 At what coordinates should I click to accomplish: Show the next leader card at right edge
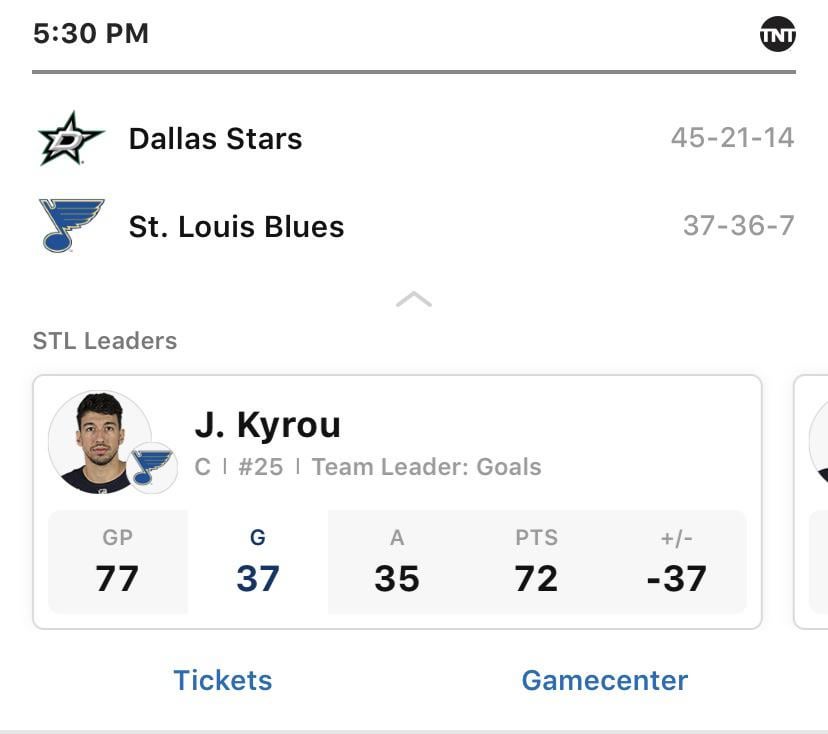[x=812, y=500]
